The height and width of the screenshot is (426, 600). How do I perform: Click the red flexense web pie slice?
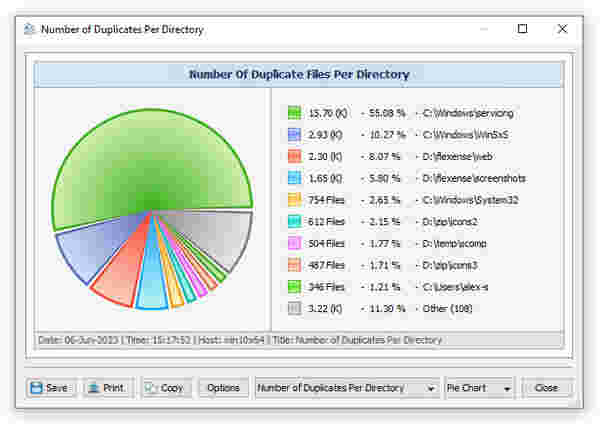click(x=121, y=277)
